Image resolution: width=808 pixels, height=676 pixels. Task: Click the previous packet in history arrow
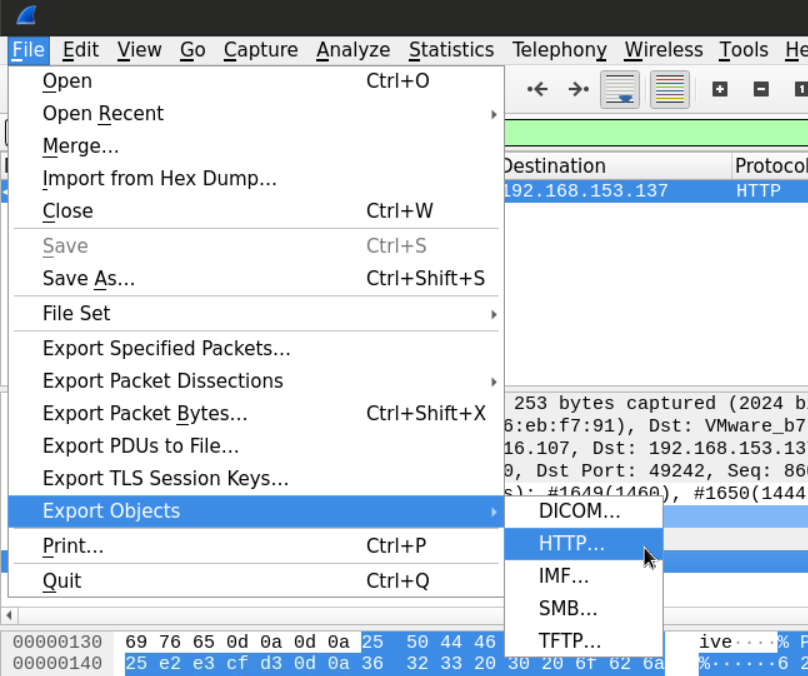[x=538, y=89]
